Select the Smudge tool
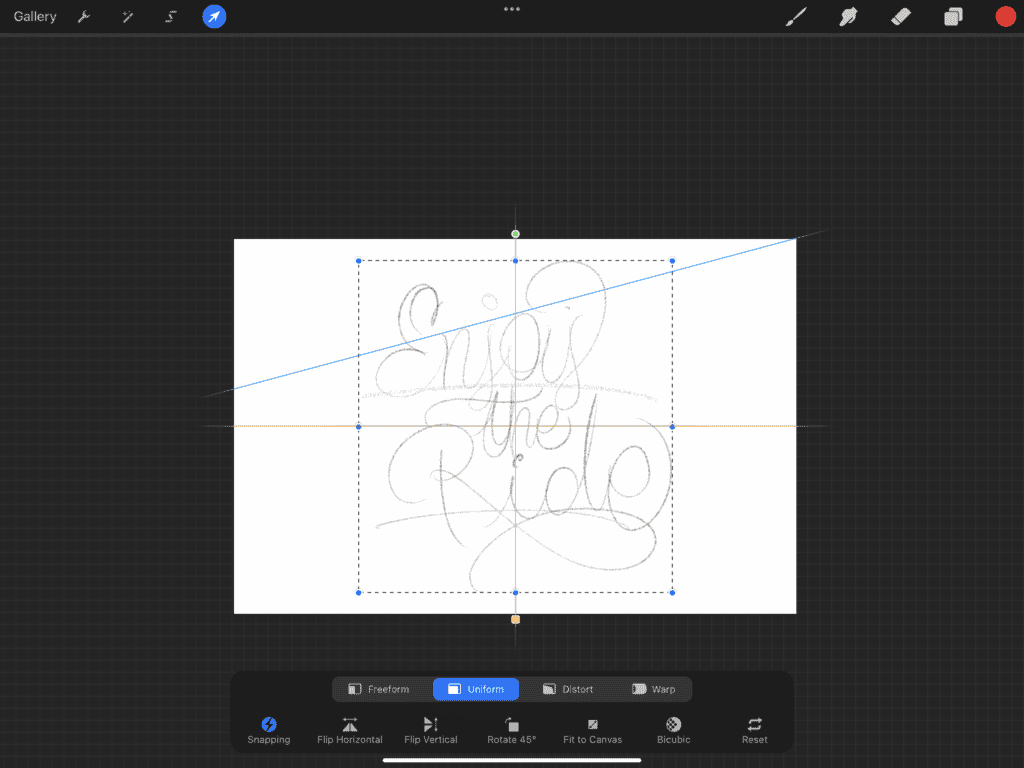Image resolution: width=1024 pixels, height=768 pixels. (848, 16)
